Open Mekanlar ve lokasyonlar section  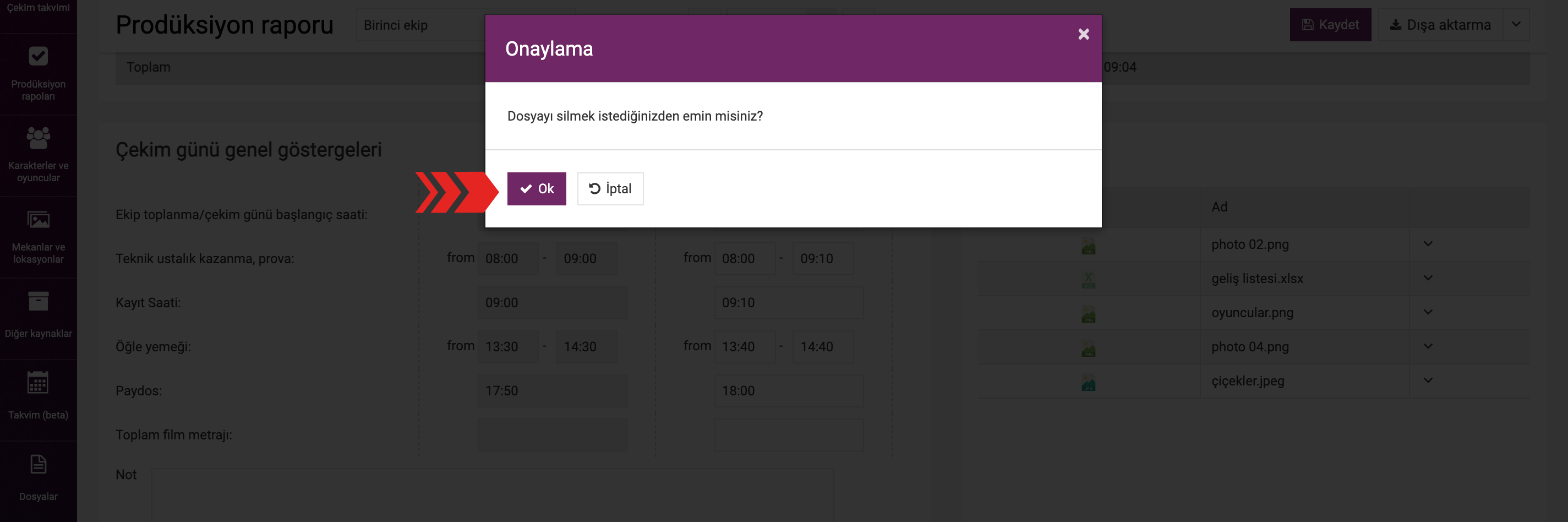tap(39, 237)
